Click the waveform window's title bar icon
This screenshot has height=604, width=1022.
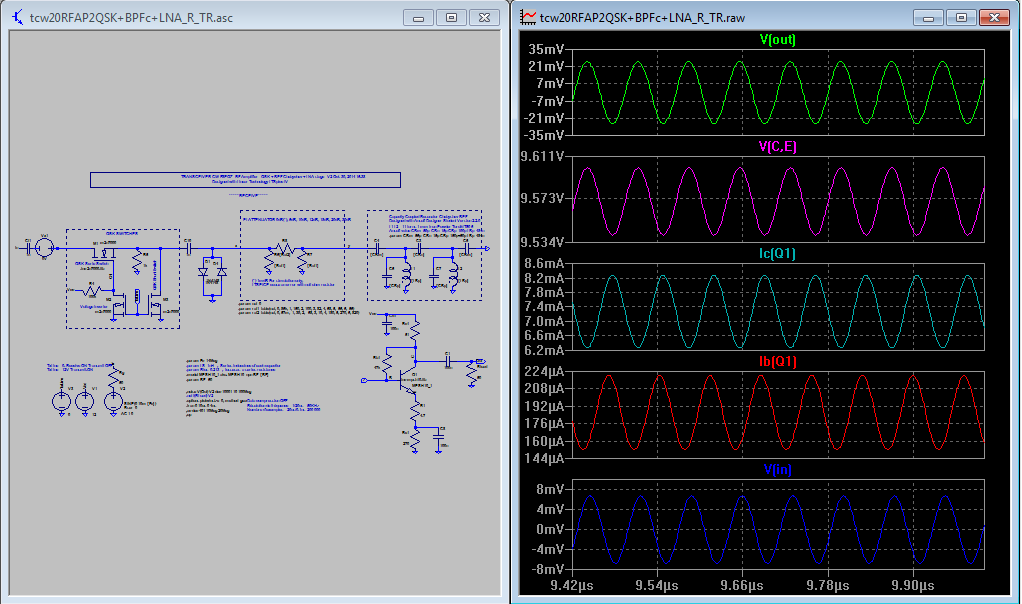(528, 17)
